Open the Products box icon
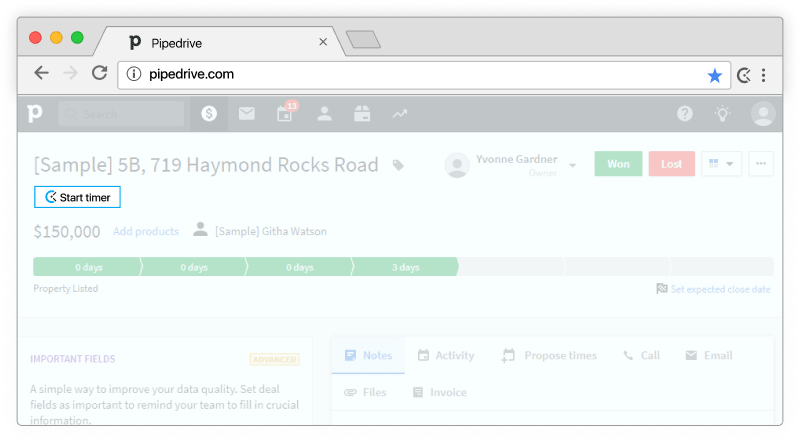 (362, 113)
